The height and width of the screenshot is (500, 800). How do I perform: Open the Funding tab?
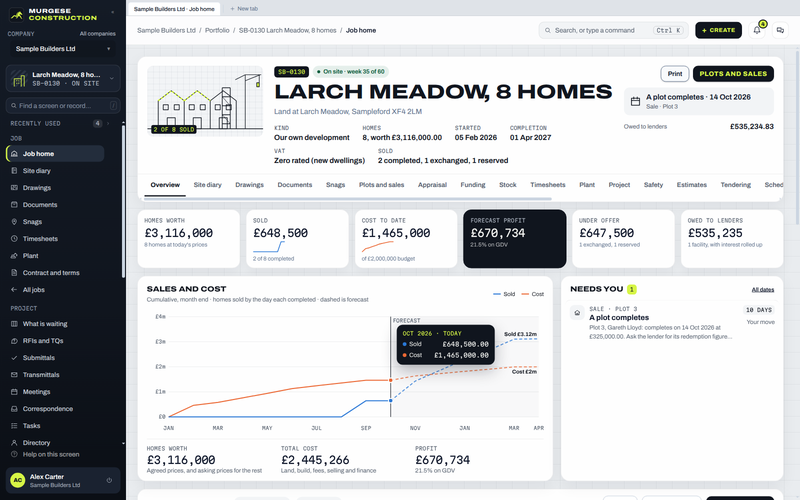472,185
